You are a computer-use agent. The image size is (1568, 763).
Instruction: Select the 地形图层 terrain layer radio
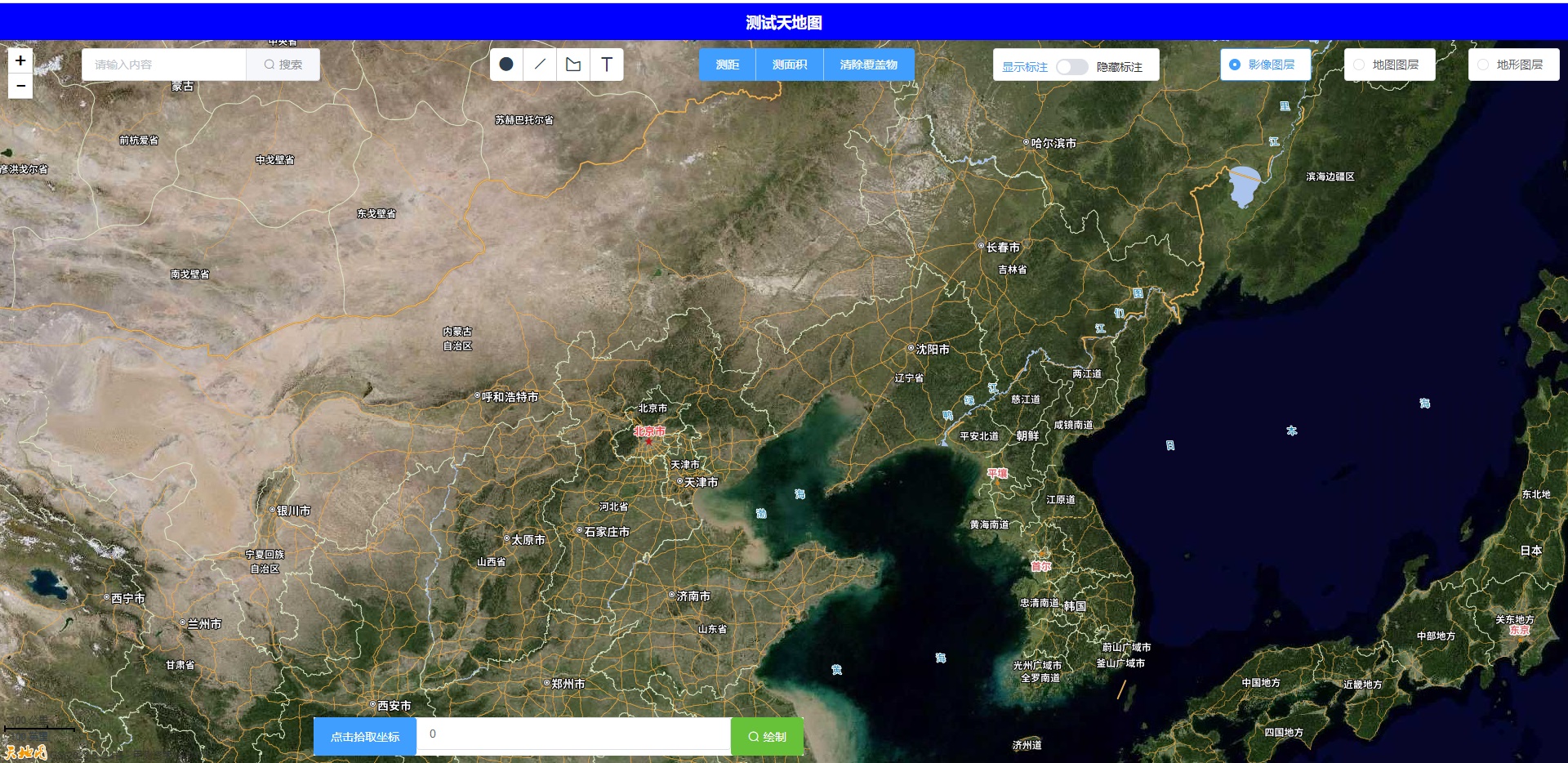pos(1513,65)
